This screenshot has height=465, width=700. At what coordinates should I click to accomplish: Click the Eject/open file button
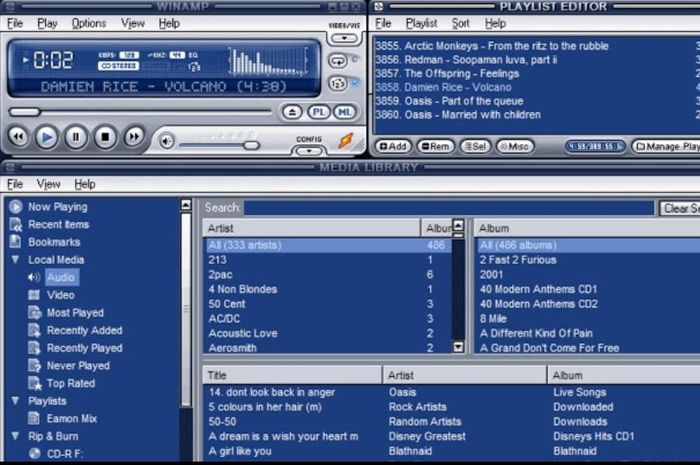tap(292, 112)
